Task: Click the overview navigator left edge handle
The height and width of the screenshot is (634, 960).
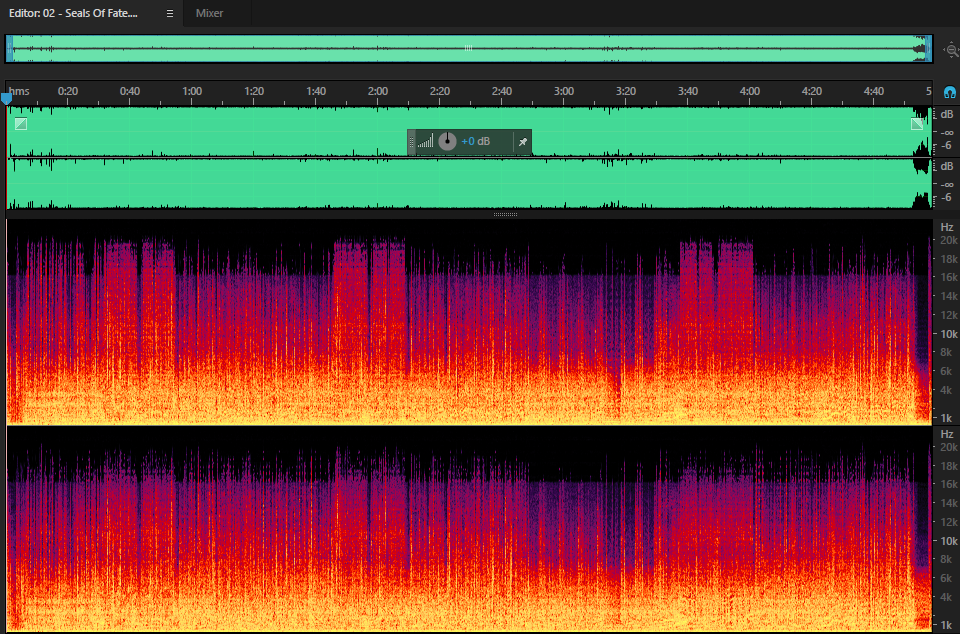Action: point(9,48)
